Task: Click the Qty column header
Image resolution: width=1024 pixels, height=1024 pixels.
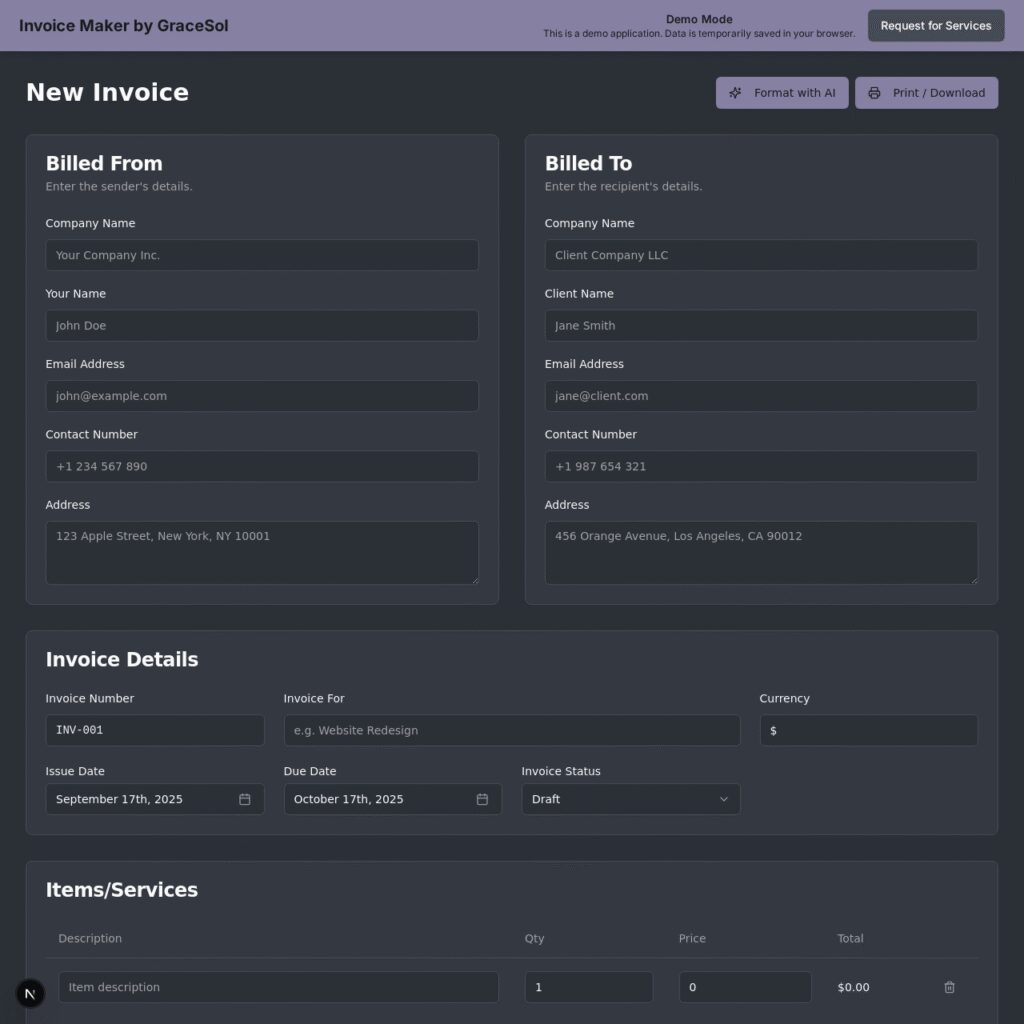Action: [x=534, y=938]
